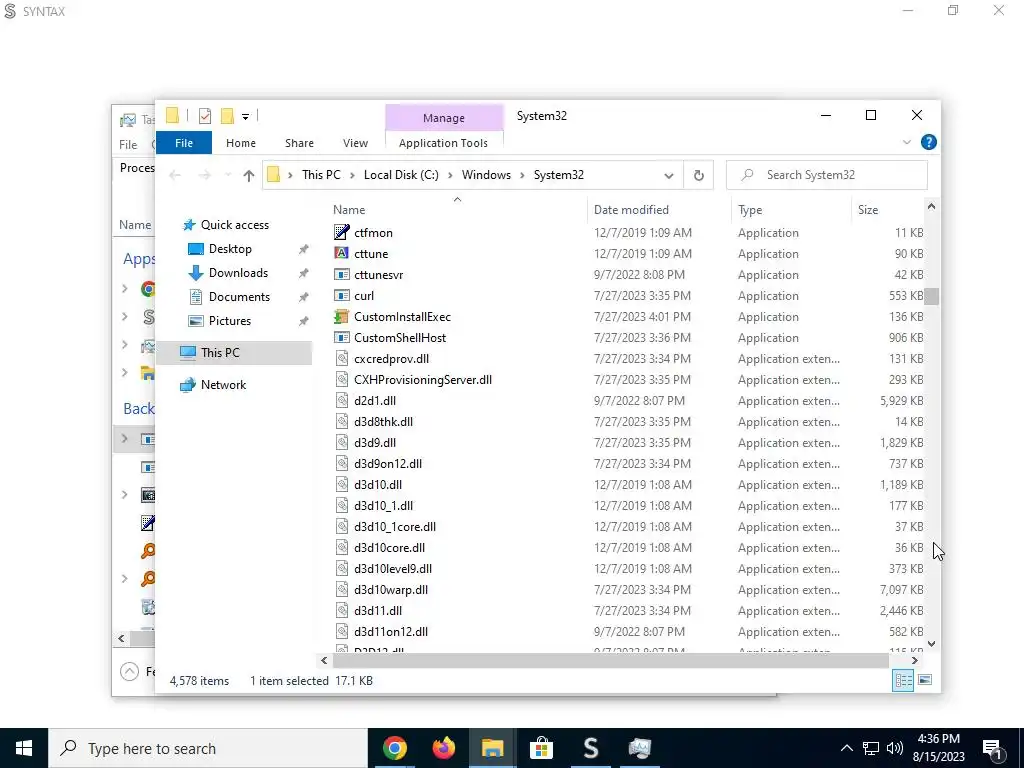Image resolution: width=1024 pixels, height=768 pixels.
Task: Show hidden system tray icons
Action: point(846,748)
